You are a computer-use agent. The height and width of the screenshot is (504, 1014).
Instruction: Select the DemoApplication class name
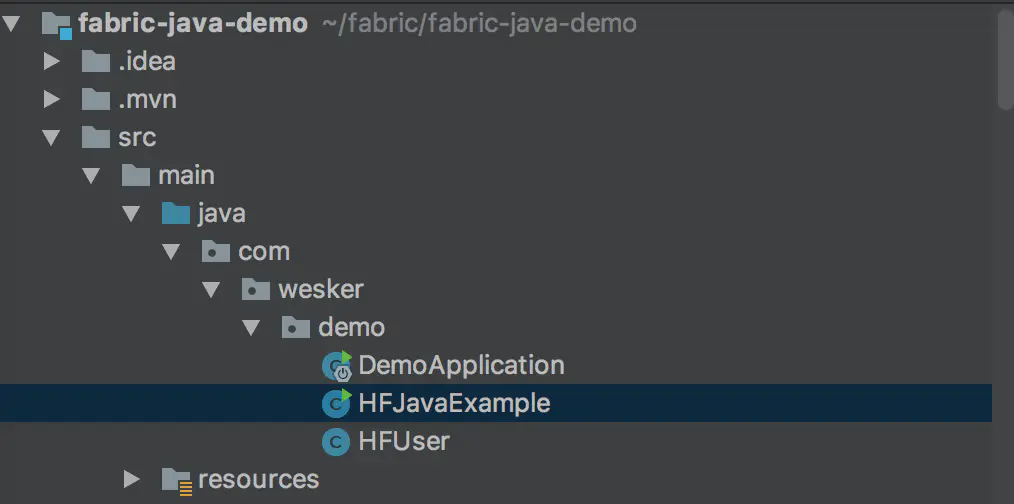(462, 366)
